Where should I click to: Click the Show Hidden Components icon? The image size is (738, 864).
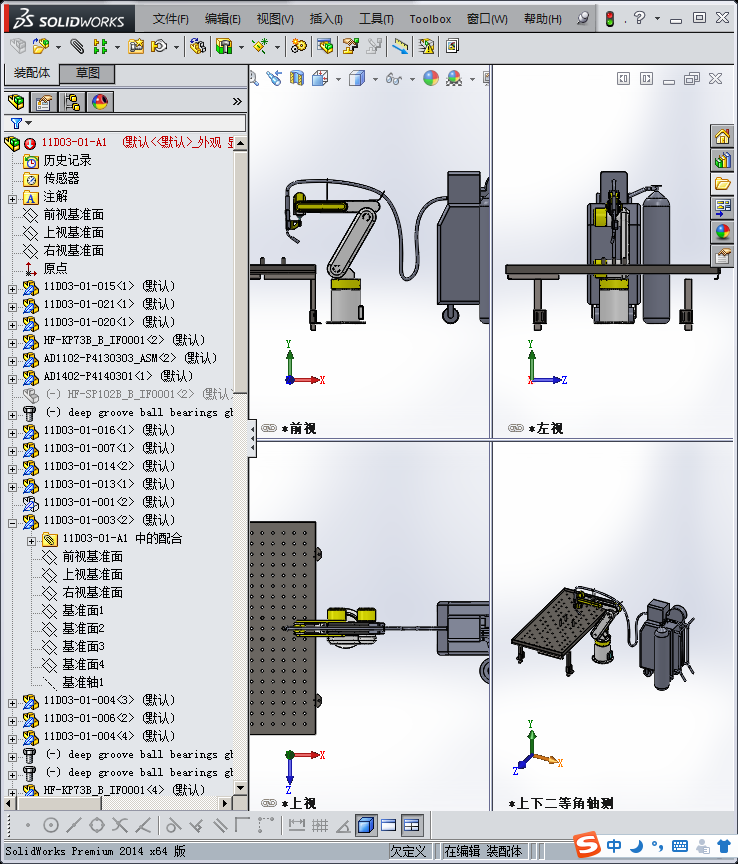pos(197,47)
